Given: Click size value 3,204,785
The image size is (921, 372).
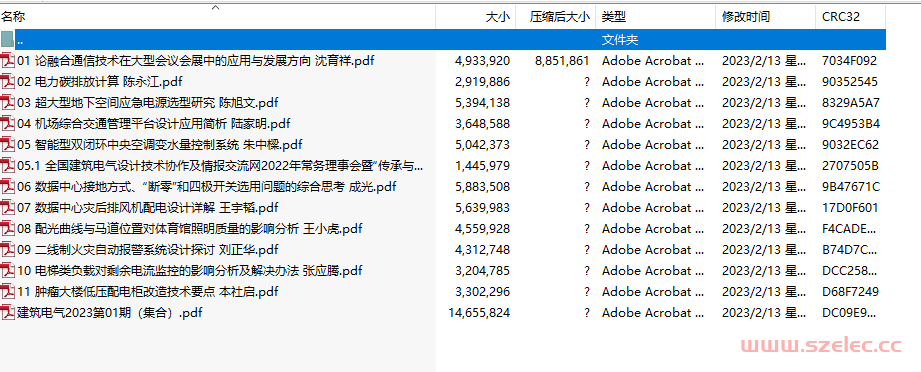Looking at the screenshot, I should click(x=482, y=271).
